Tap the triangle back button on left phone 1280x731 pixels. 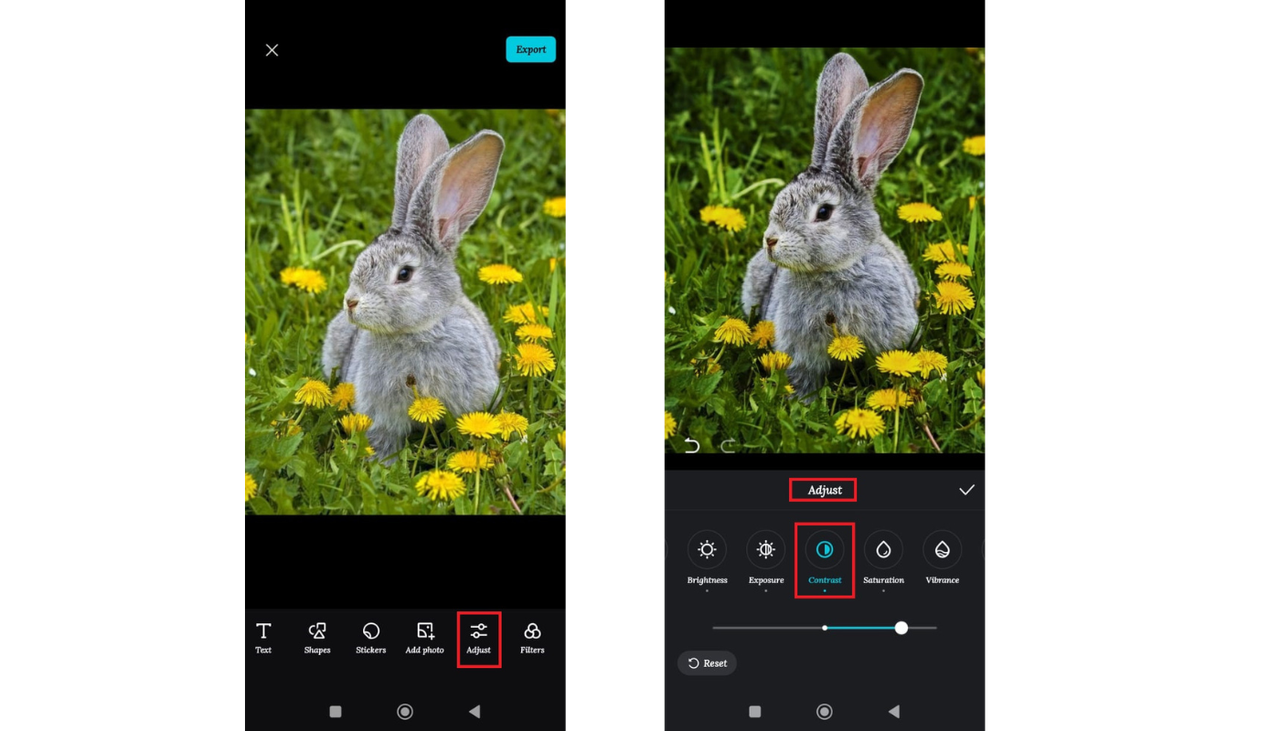tap(475, 712)
